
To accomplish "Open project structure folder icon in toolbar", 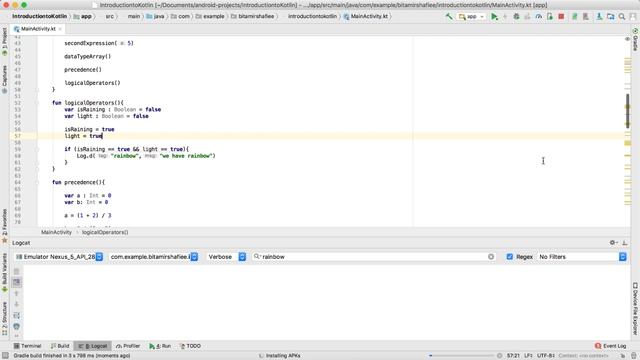I will (611, 16).
